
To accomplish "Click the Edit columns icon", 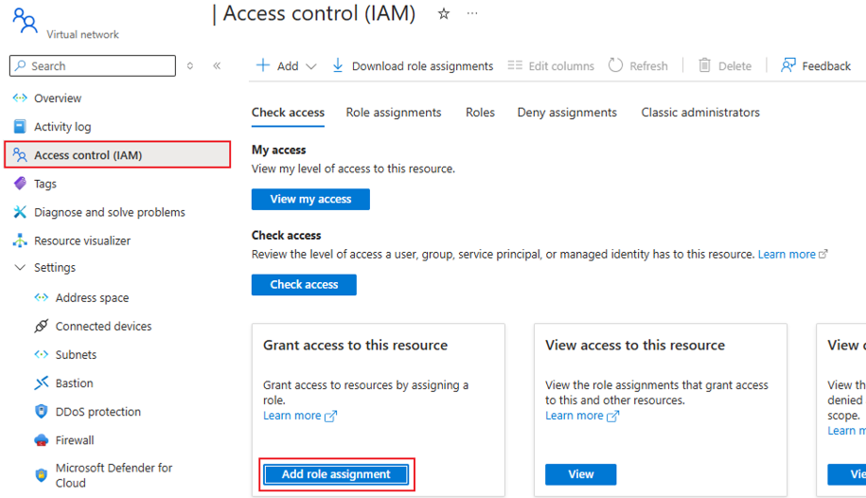I will coord(515,66).
